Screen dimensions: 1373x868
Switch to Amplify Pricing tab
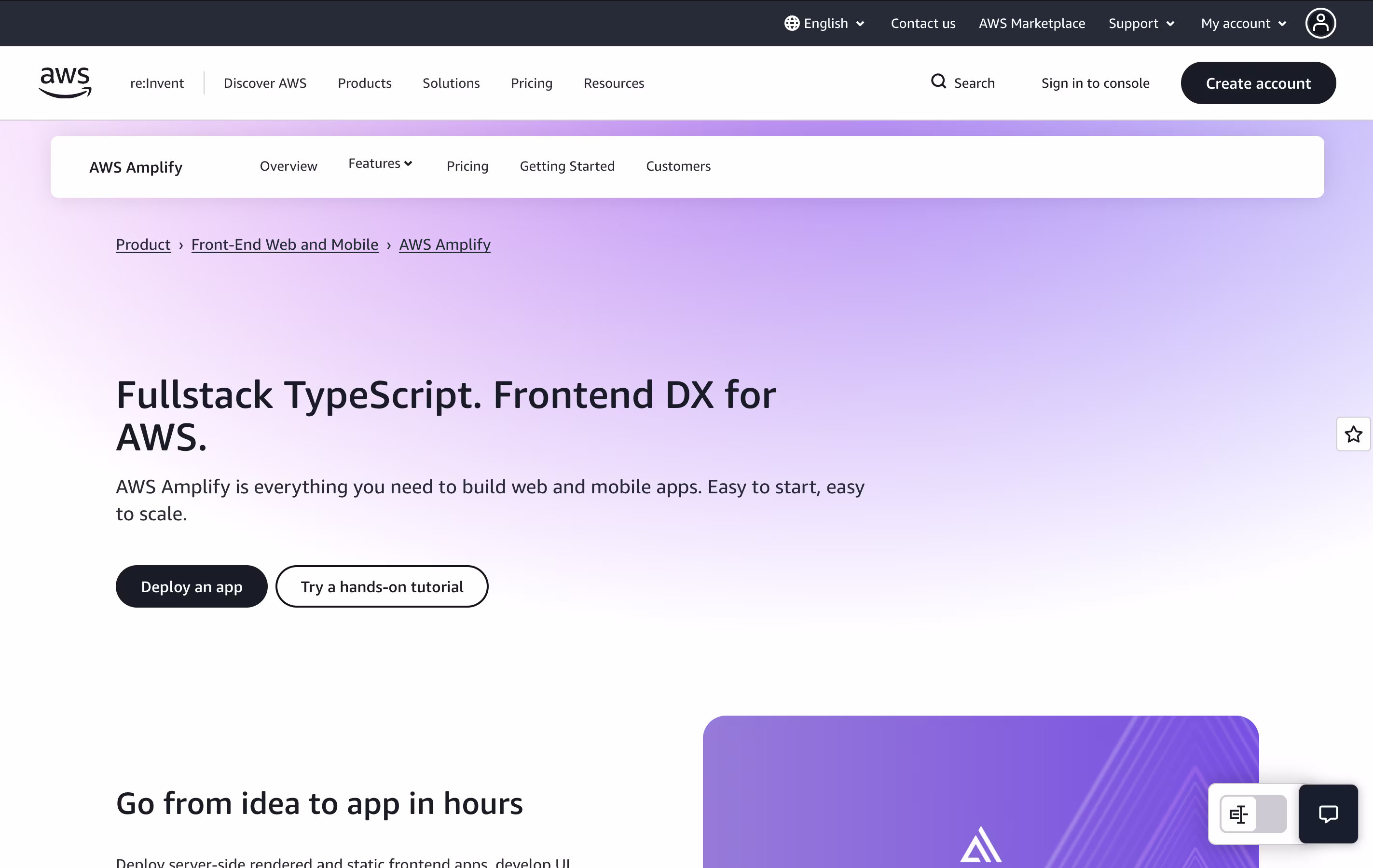[467, 166]
